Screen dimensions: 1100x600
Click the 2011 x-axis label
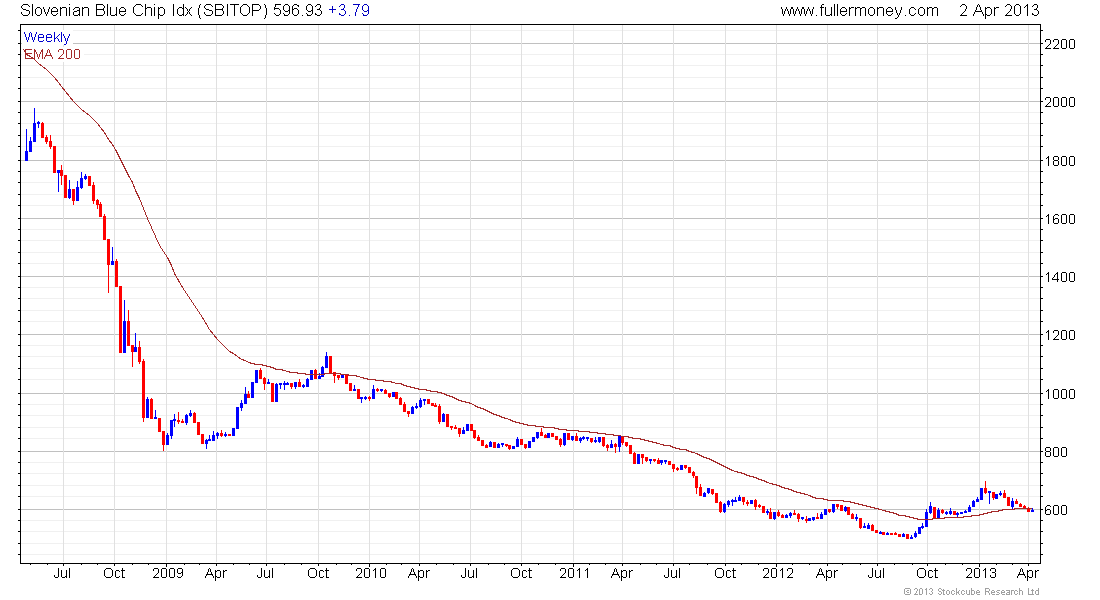(x=575, y=573)
